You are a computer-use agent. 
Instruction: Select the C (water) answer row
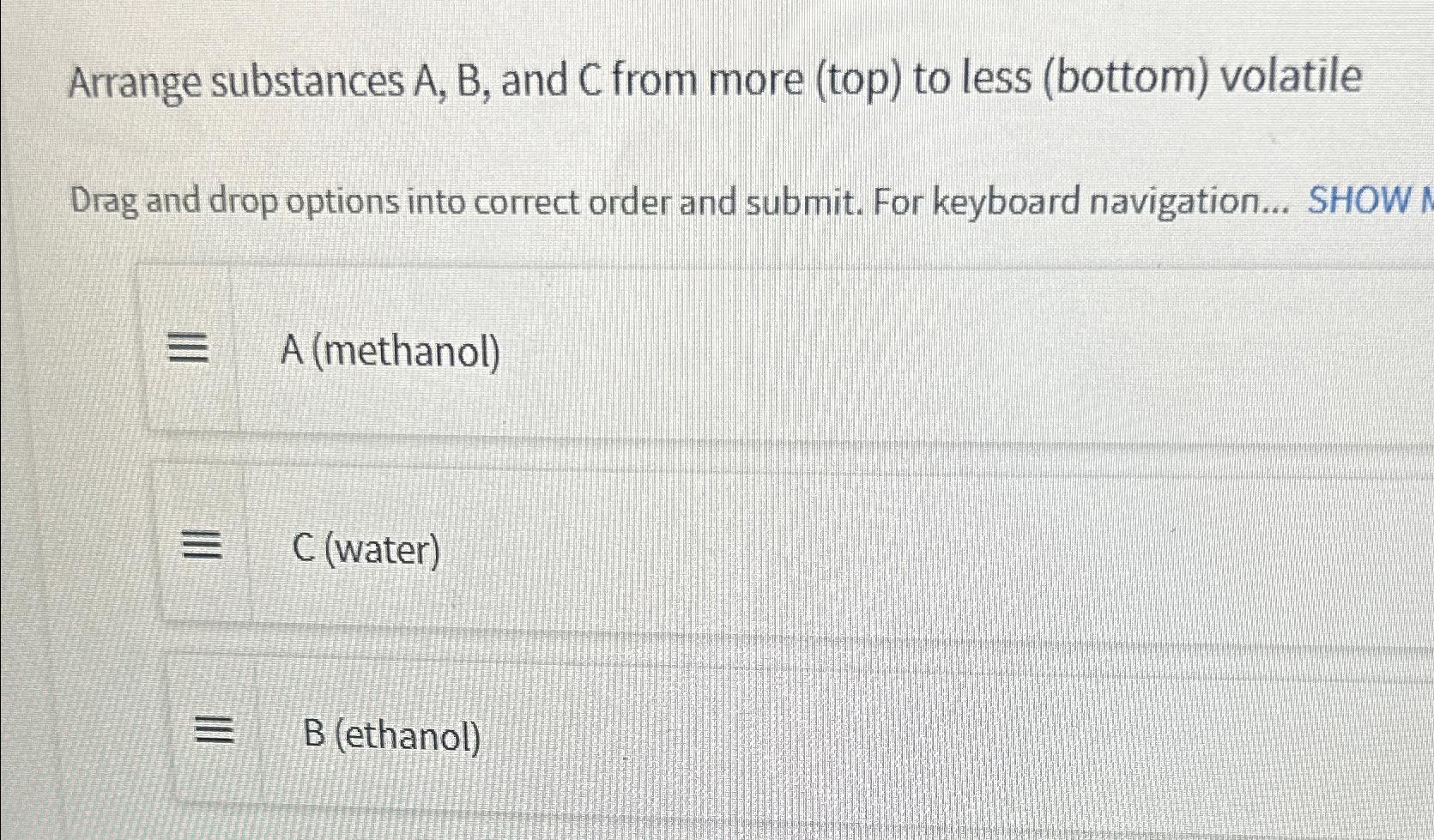coord(687,543)
